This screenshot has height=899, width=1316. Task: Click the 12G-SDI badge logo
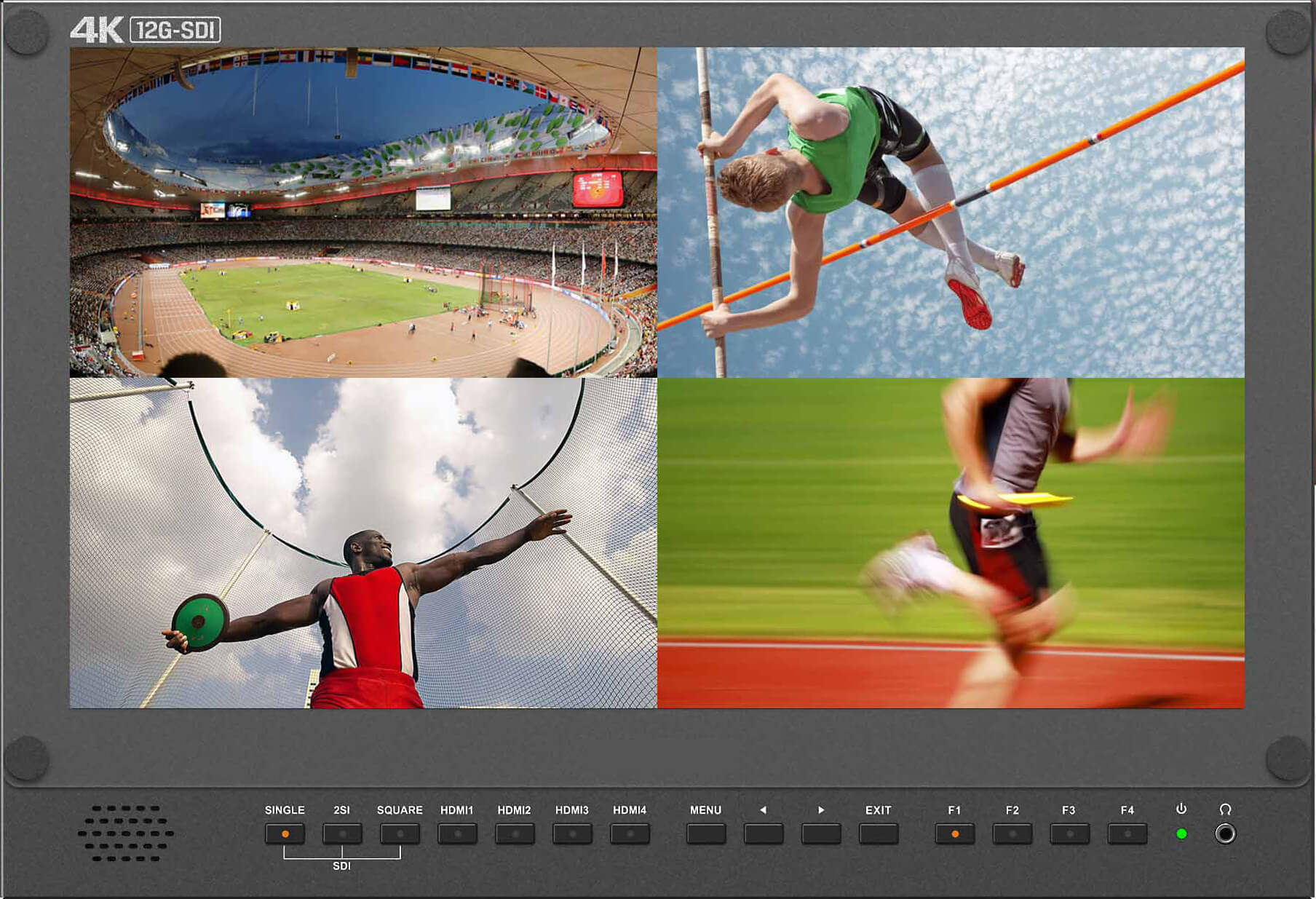point(175,30)
